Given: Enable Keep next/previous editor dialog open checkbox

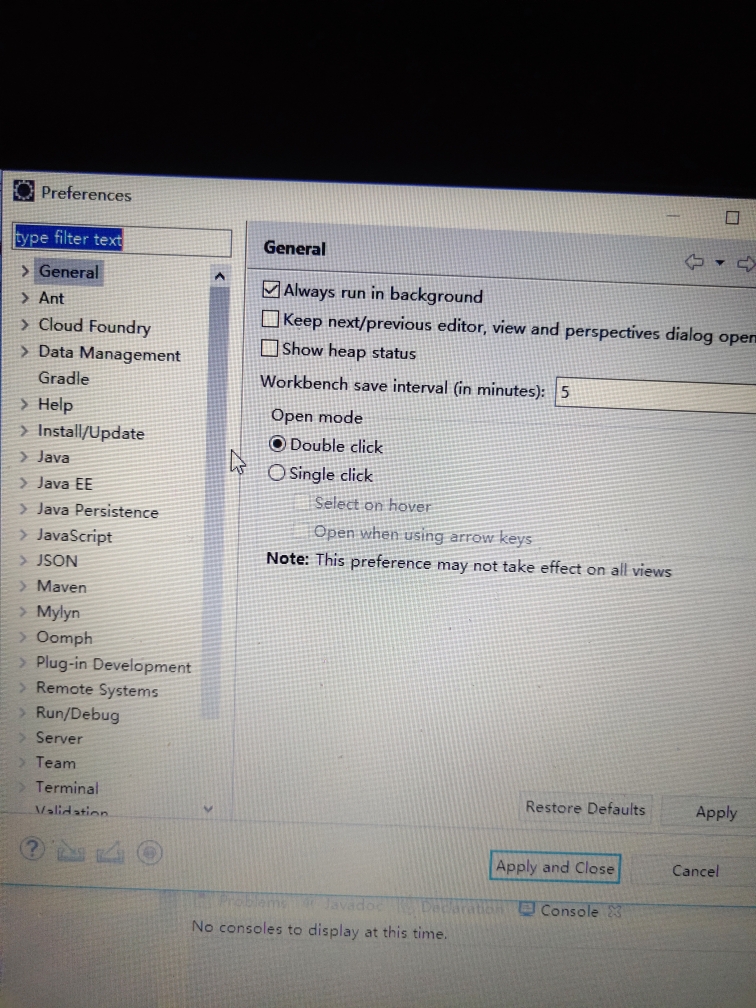Looking at the screenshot, I should coord(270,318).
